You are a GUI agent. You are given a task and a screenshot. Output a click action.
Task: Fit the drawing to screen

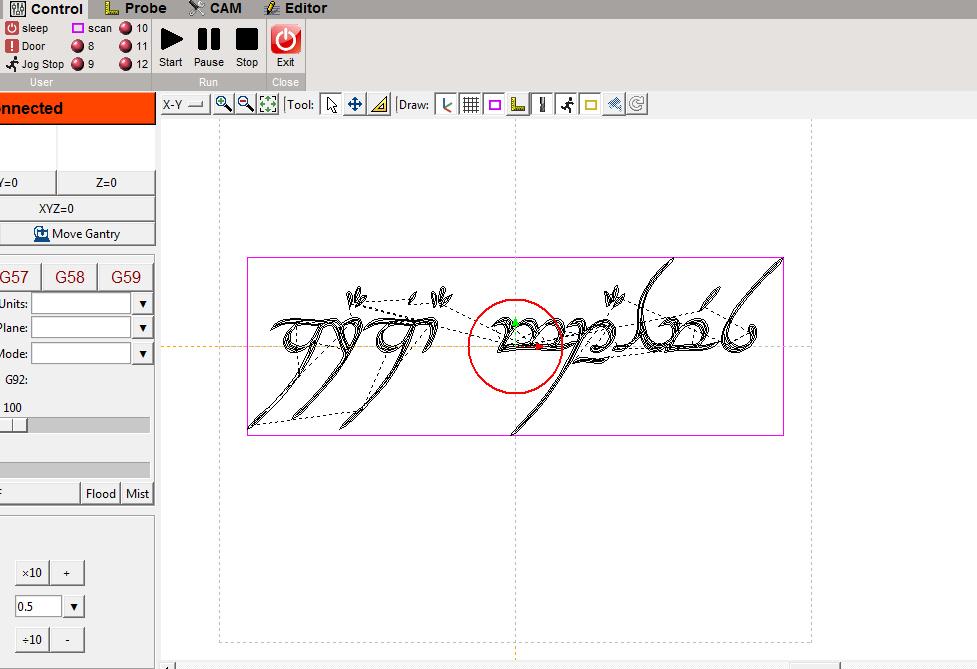pos(268,104)
